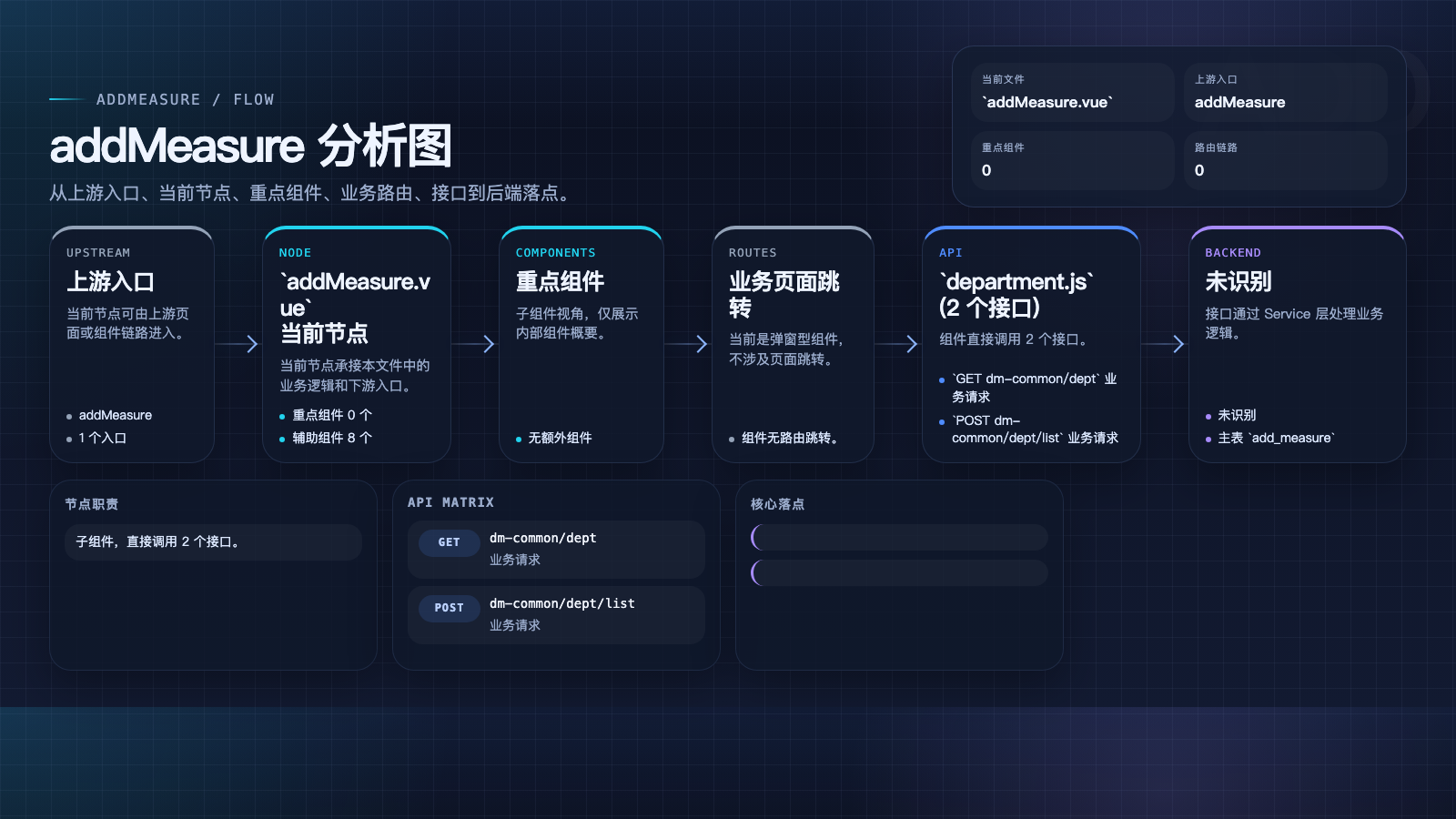Select the 上游入口 addMeasure summary card
This screenshot has height=819, width=1456.
[1285, 92]
